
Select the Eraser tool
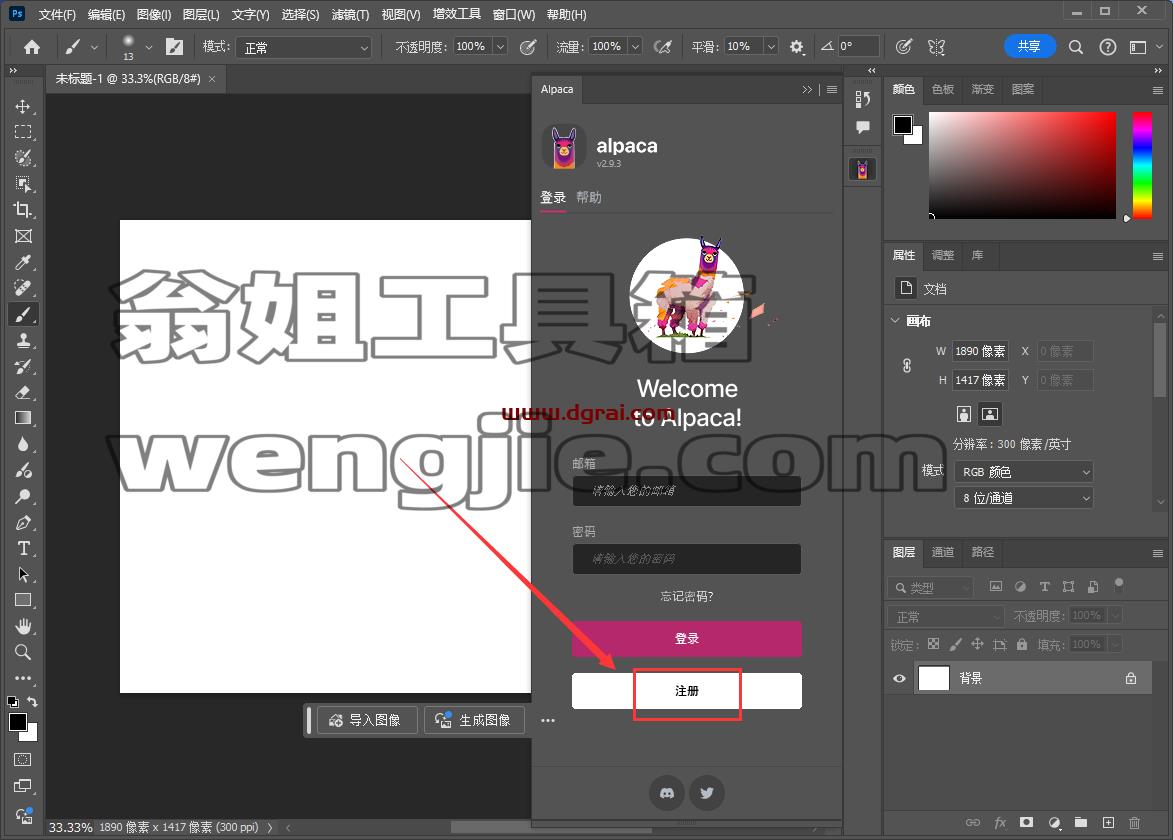pyautogui.click(x=22, y=392)
